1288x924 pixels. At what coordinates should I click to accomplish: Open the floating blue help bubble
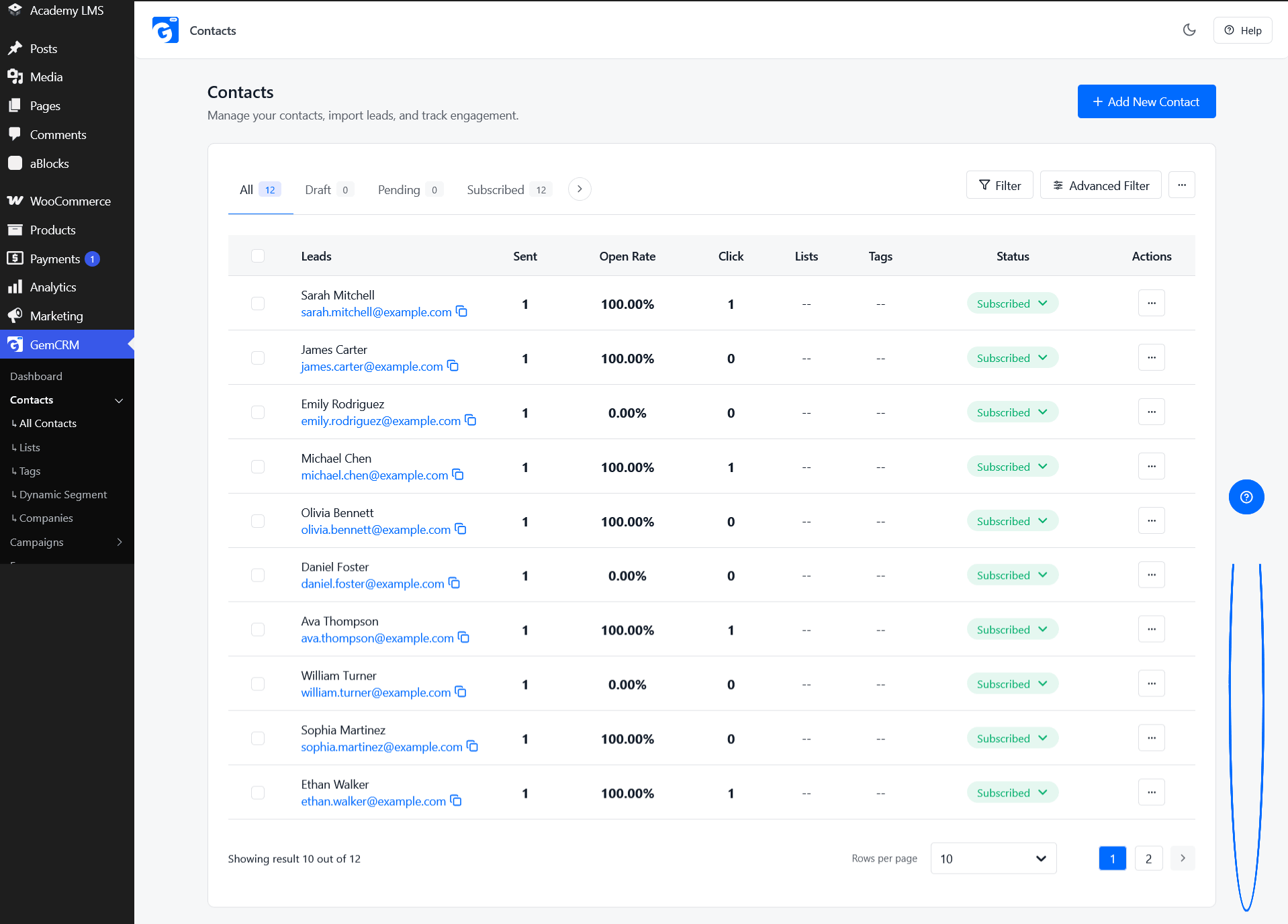point(1246,497)
